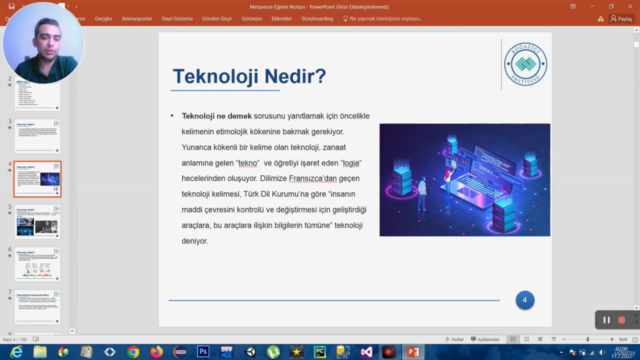
Task: Click the editor scrollbar down arrow
Action: [x=636, y=308]
